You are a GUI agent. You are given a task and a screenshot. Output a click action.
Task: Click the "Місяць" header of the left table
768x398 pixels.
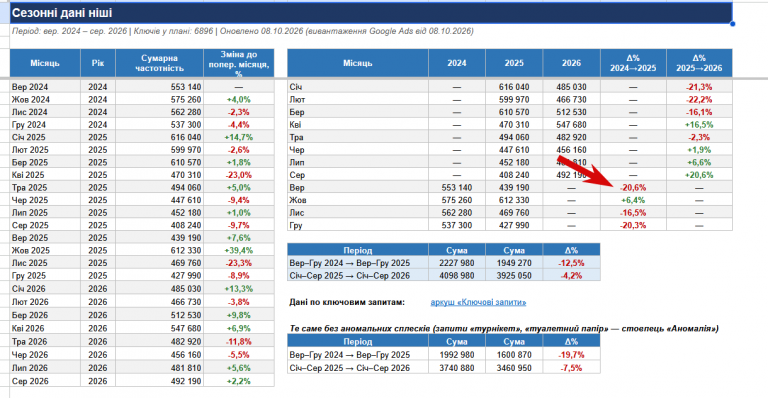click(45, 63)
